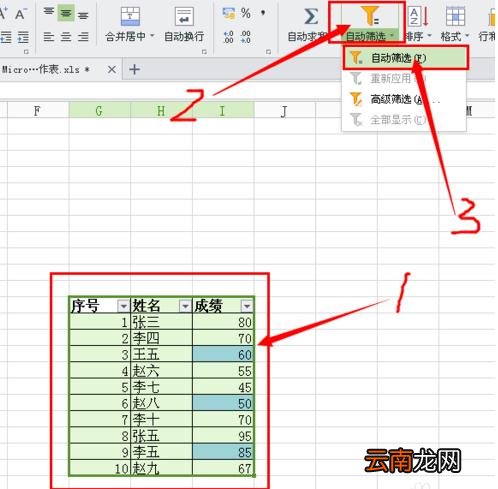Expand the 自动筛选 ribbon dropdown arrow
498x489 pixels.
coord(392,35)
